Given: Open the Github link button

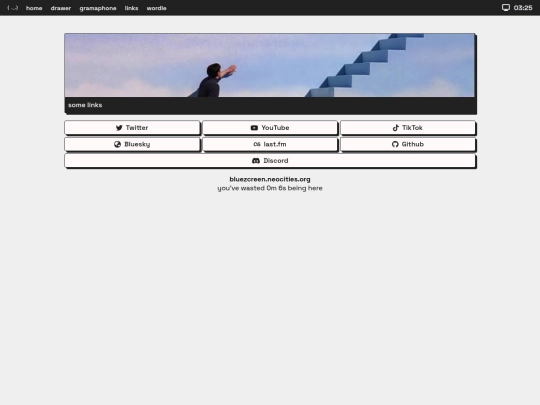Looking at the screenshot, I should coord(408,144).
